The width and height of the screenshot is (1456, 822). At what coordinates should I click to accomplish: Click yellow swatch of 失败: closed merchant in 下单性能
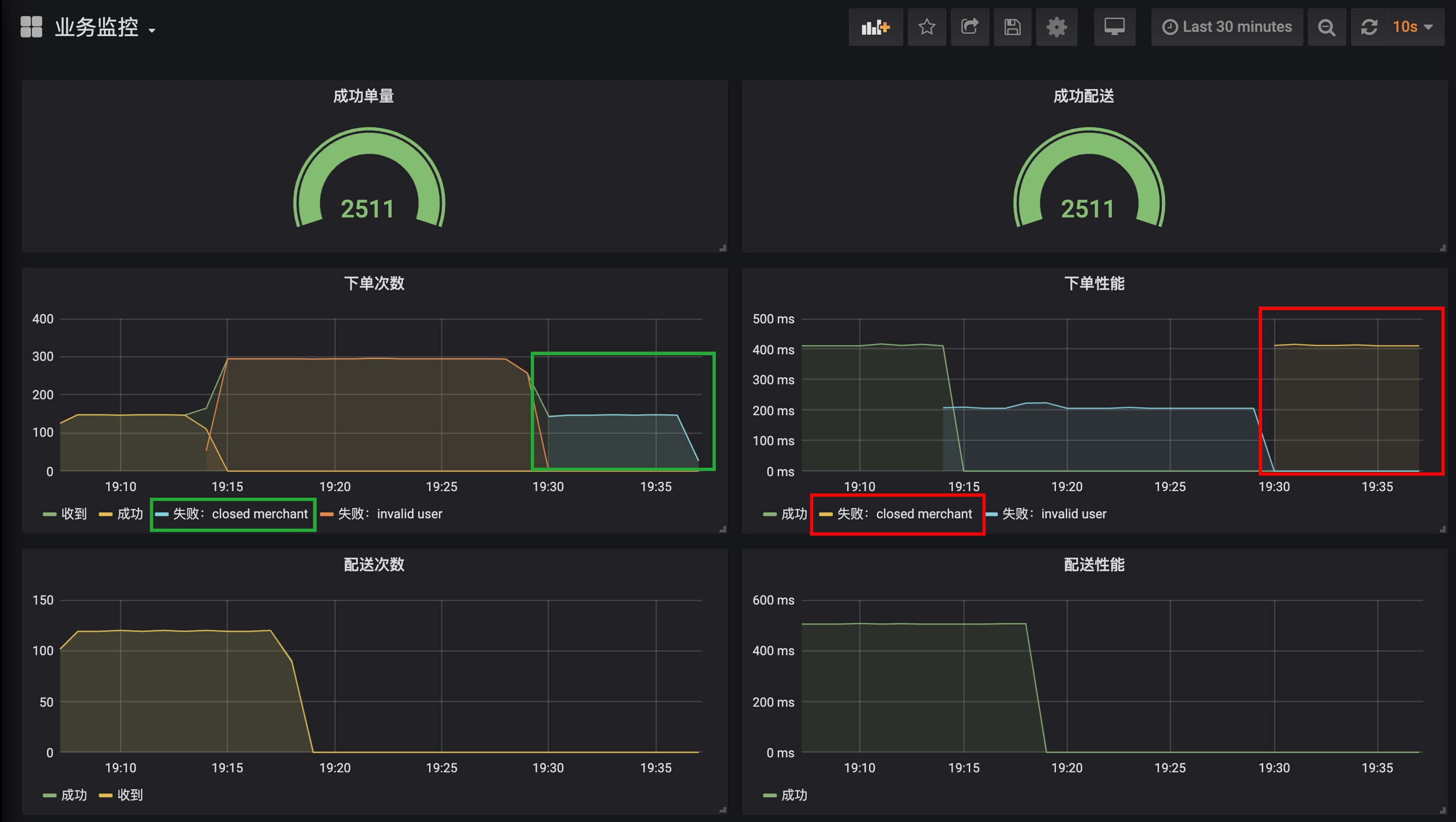point(825,514)
